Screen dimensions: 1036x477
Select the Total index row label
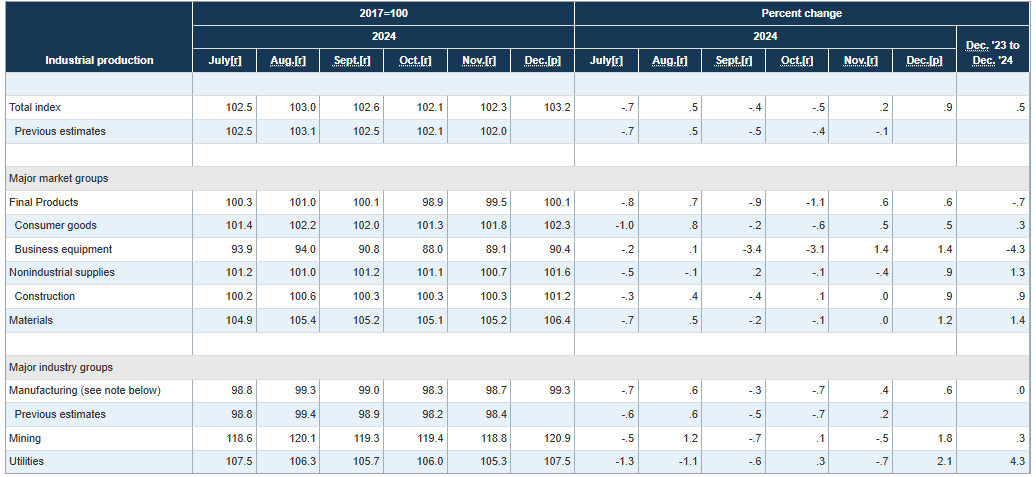coord(35,107)
